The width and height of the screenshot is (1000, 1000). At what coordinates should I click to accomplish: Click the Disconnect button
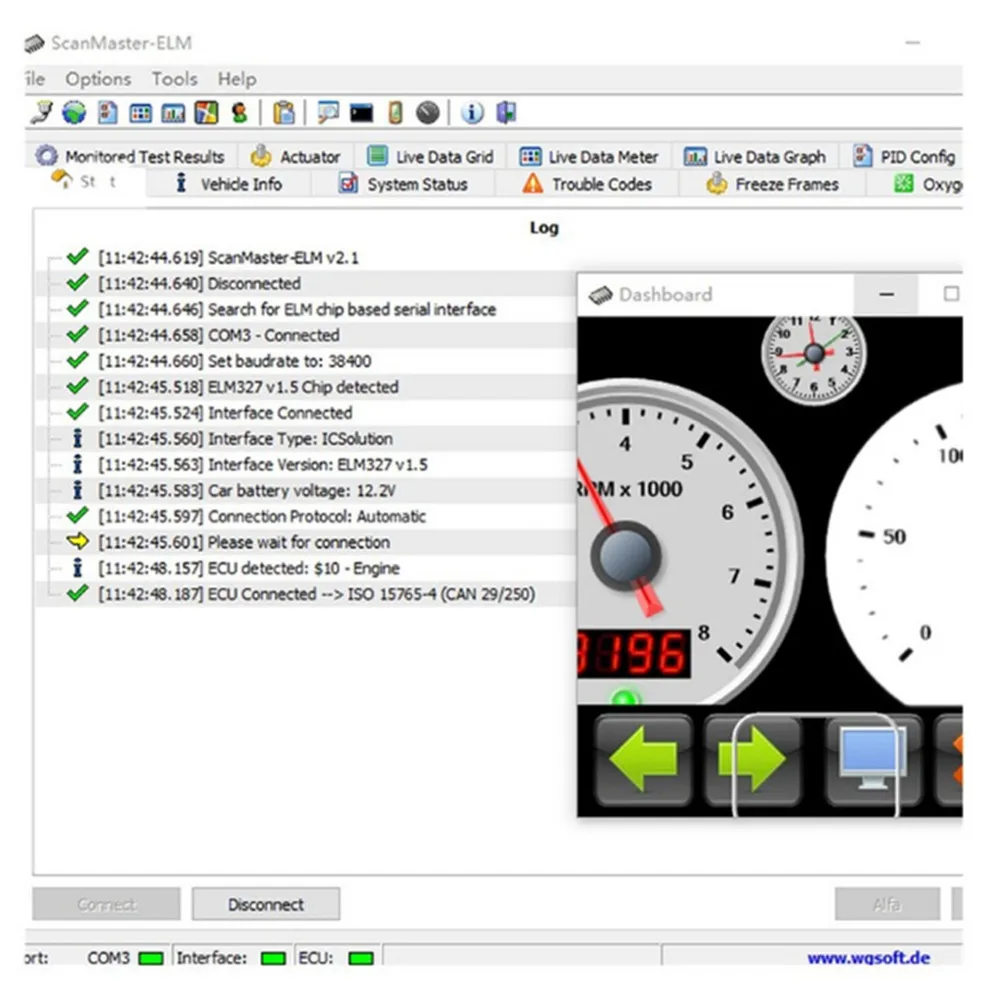pos(266,904)
